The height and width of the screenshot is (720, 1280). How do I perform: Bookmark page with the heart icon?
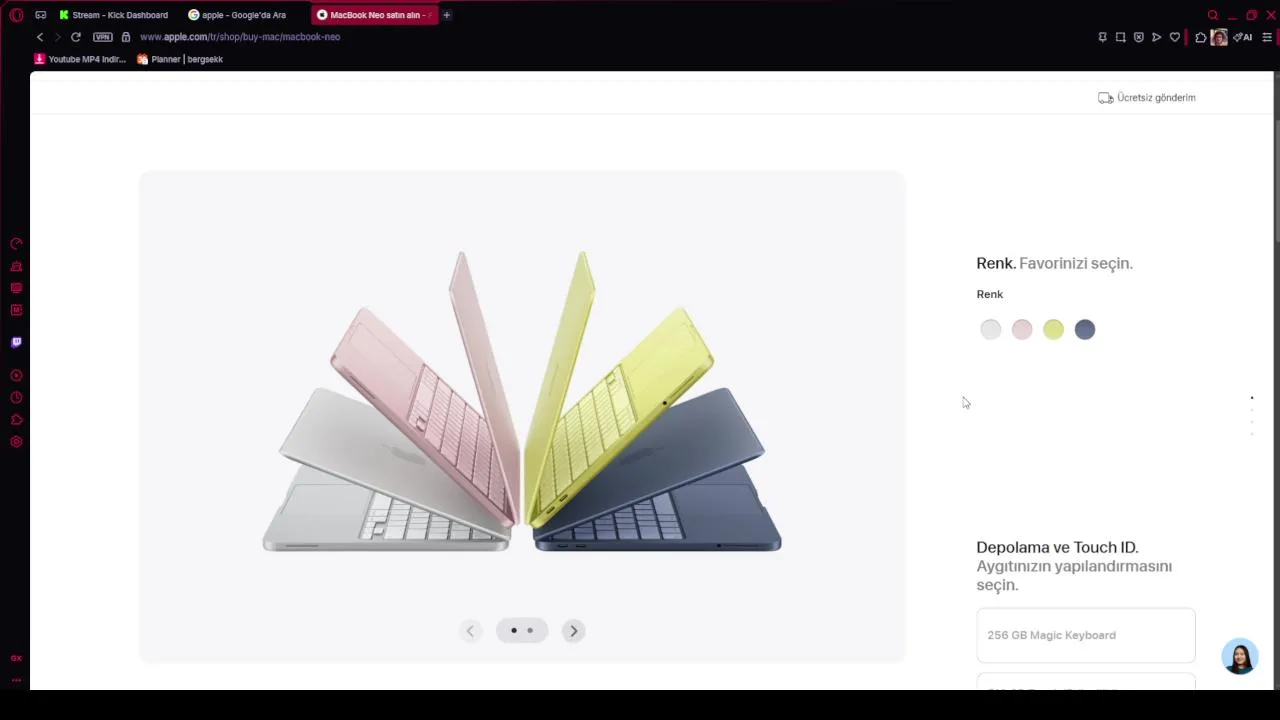pyautogui.click(x=1175, y=37)
